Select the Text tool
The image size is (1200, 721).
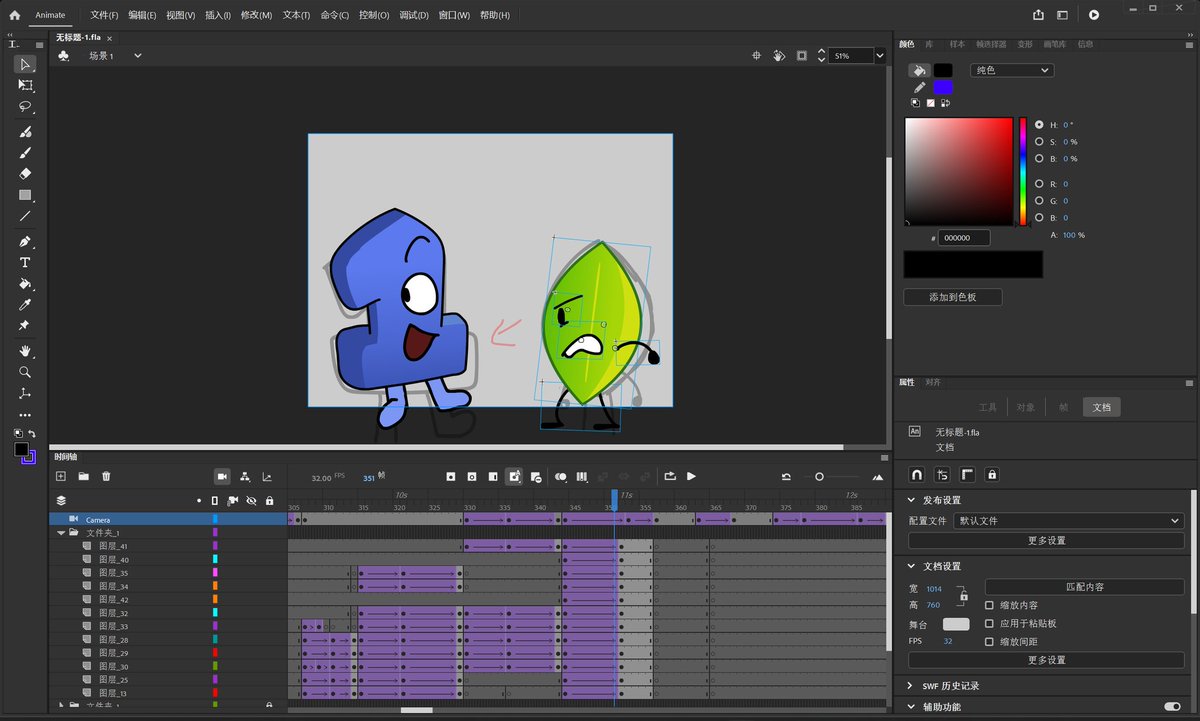(x=25, y=263)
